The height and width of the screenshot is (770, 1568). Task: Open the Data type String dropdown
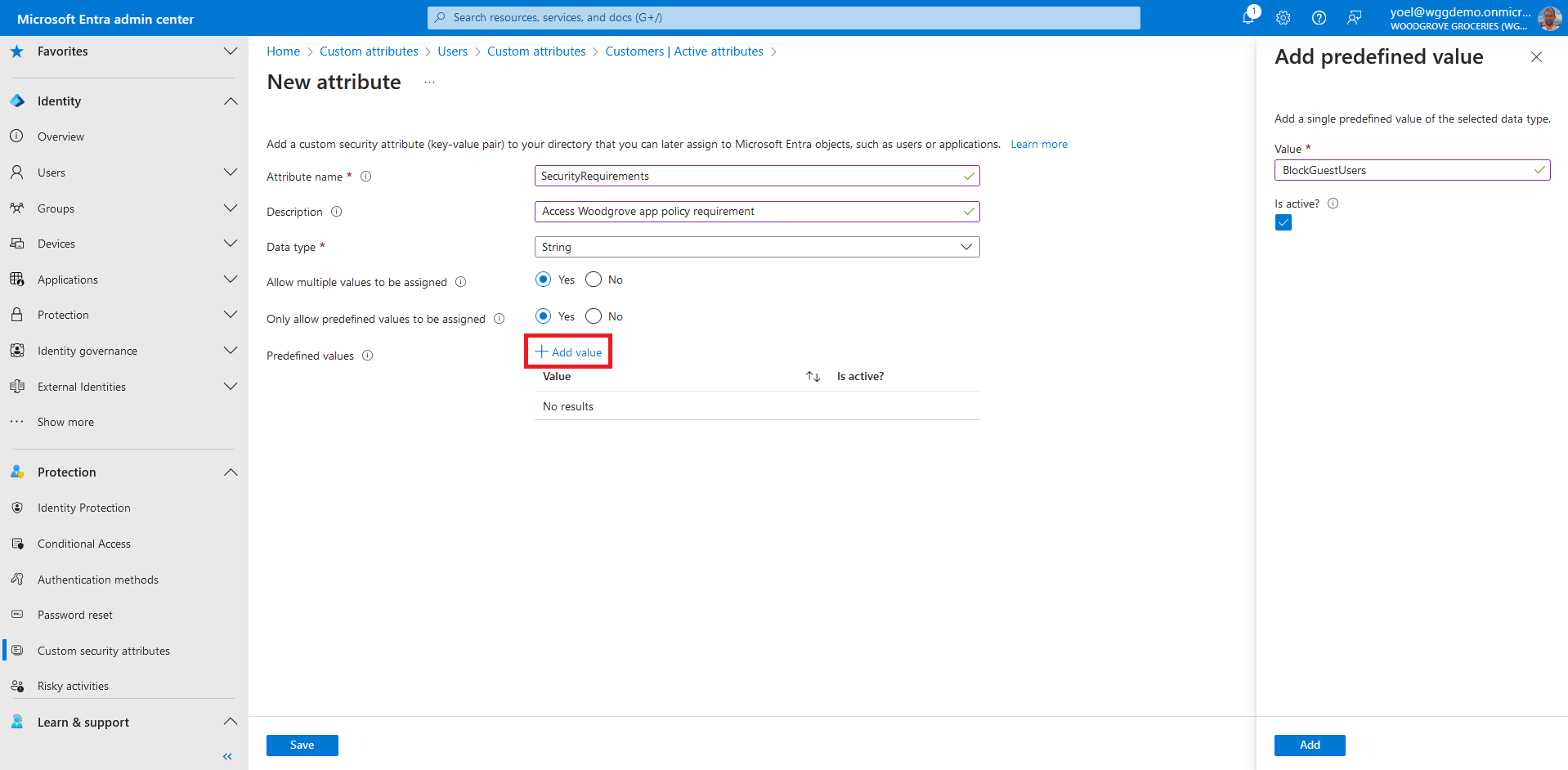point(756,247)
